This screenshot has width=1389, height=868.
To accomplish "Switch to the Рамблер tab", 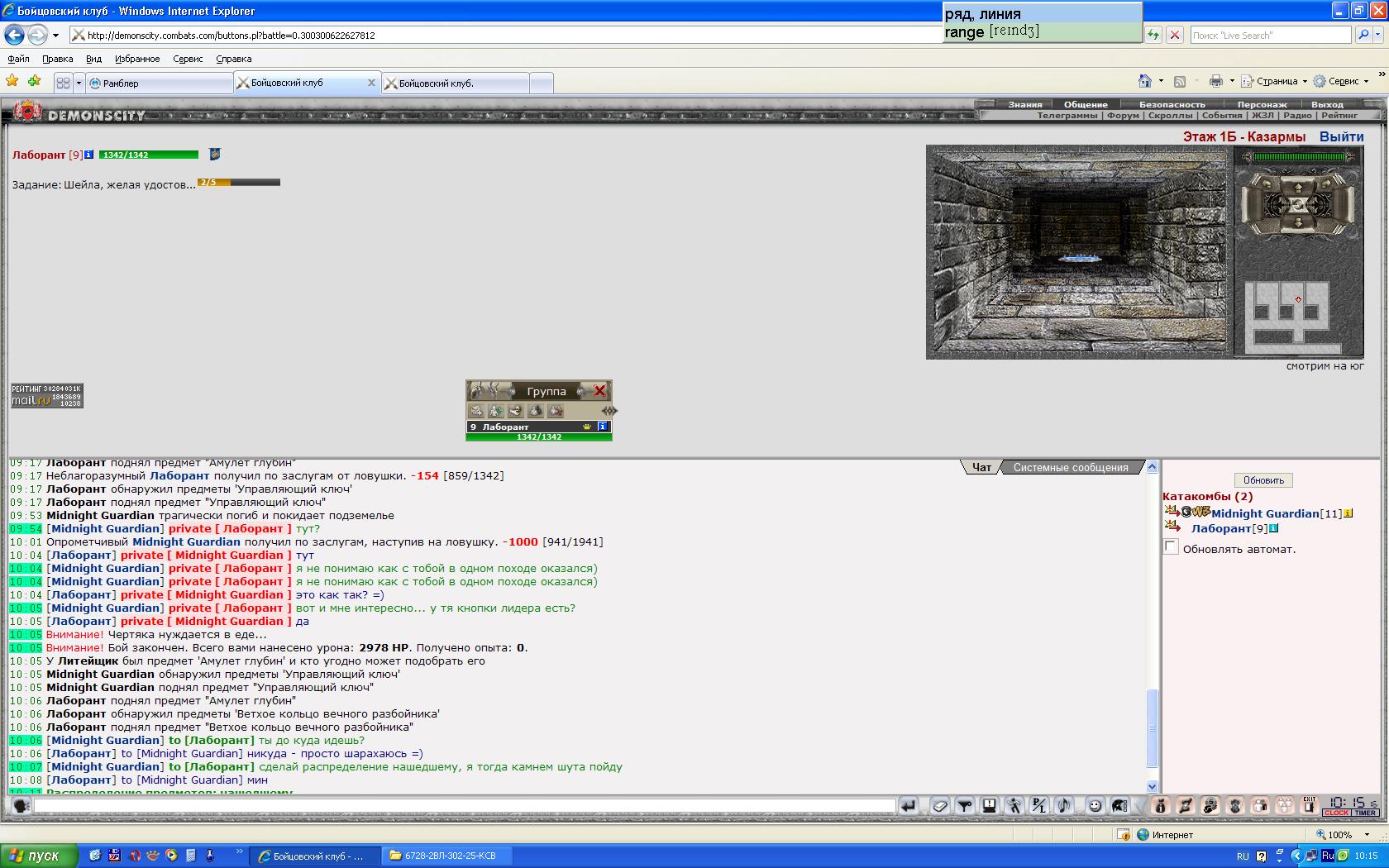I will [160, 83].
